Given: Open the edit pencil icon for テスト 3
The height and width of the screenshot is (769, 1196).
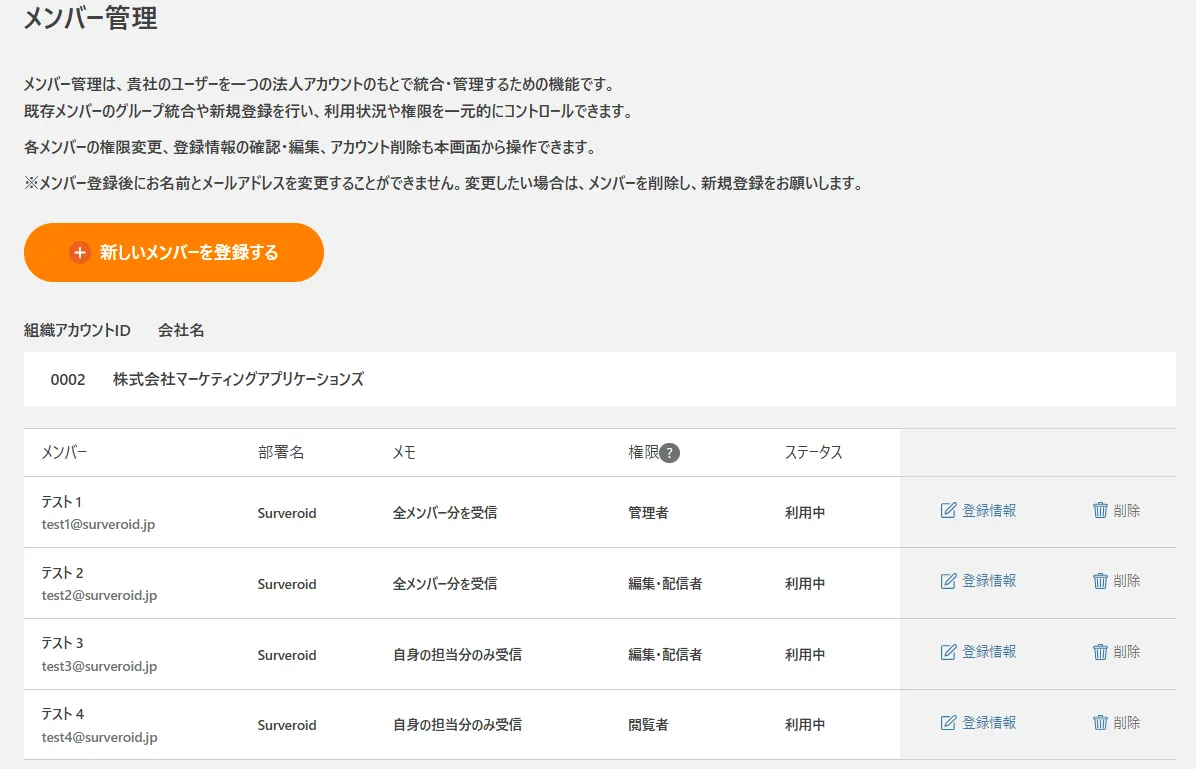Looking at the screenshot, I should (x=948, y=652).
